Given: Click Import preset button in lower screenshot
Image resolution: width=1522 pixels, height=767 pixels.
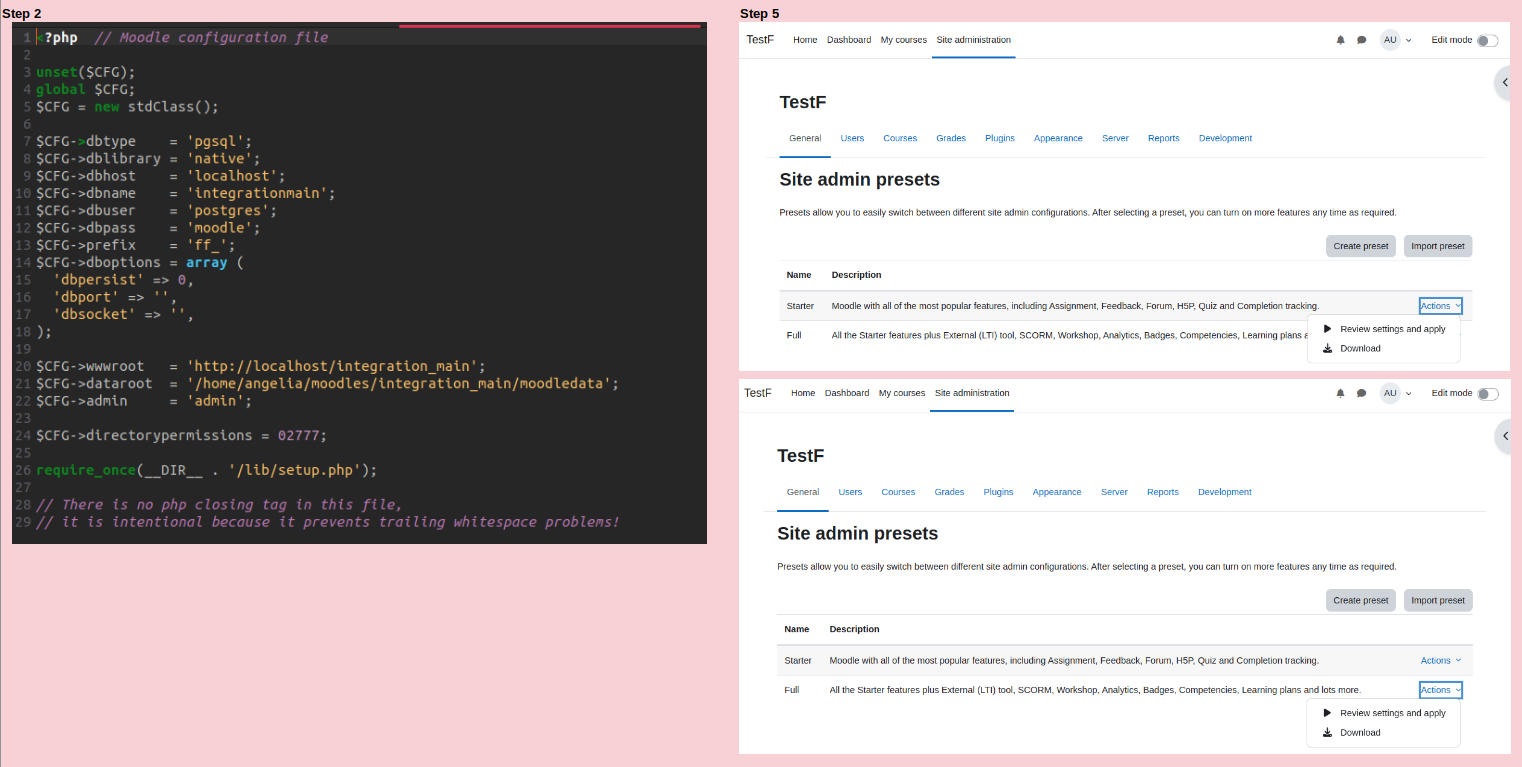Looking at the screenshot, I should pos(1438,600).
